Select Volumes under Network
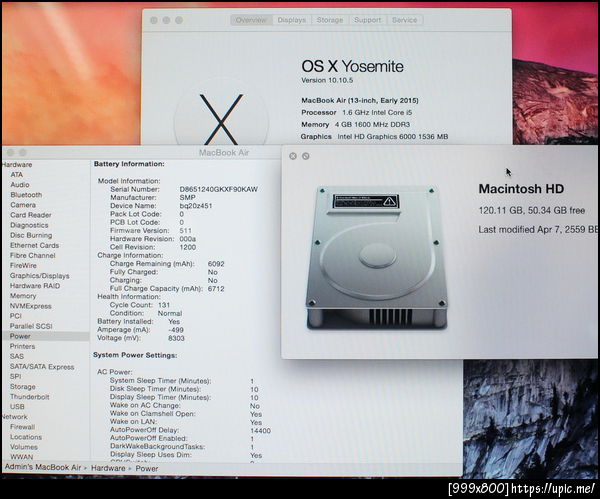 pyautogui.click(x=24, y=447)
